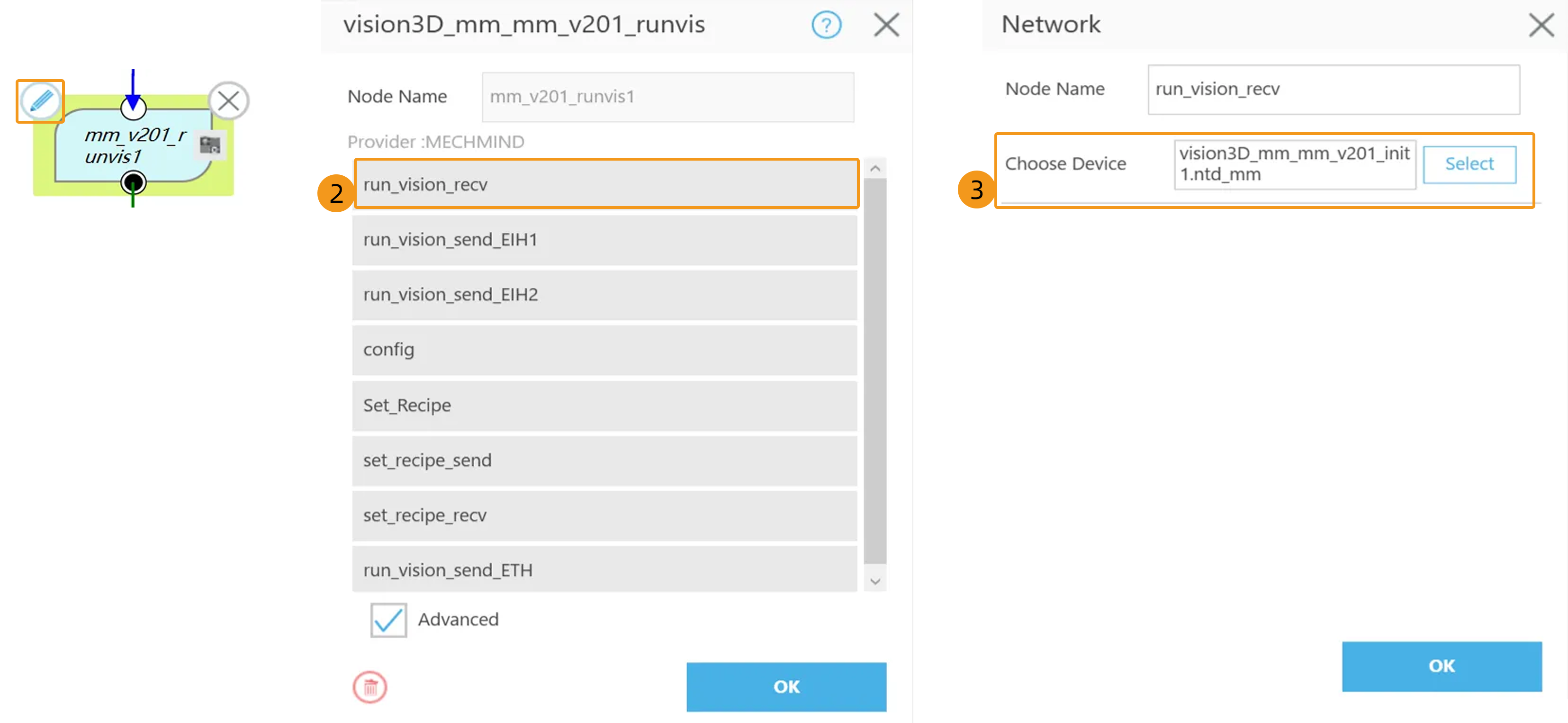The width and height of the screenshot is (1568, 723).
Task: Close the vision3D_mm_mm_v201_runvis dialog
Action: [886, 25]
